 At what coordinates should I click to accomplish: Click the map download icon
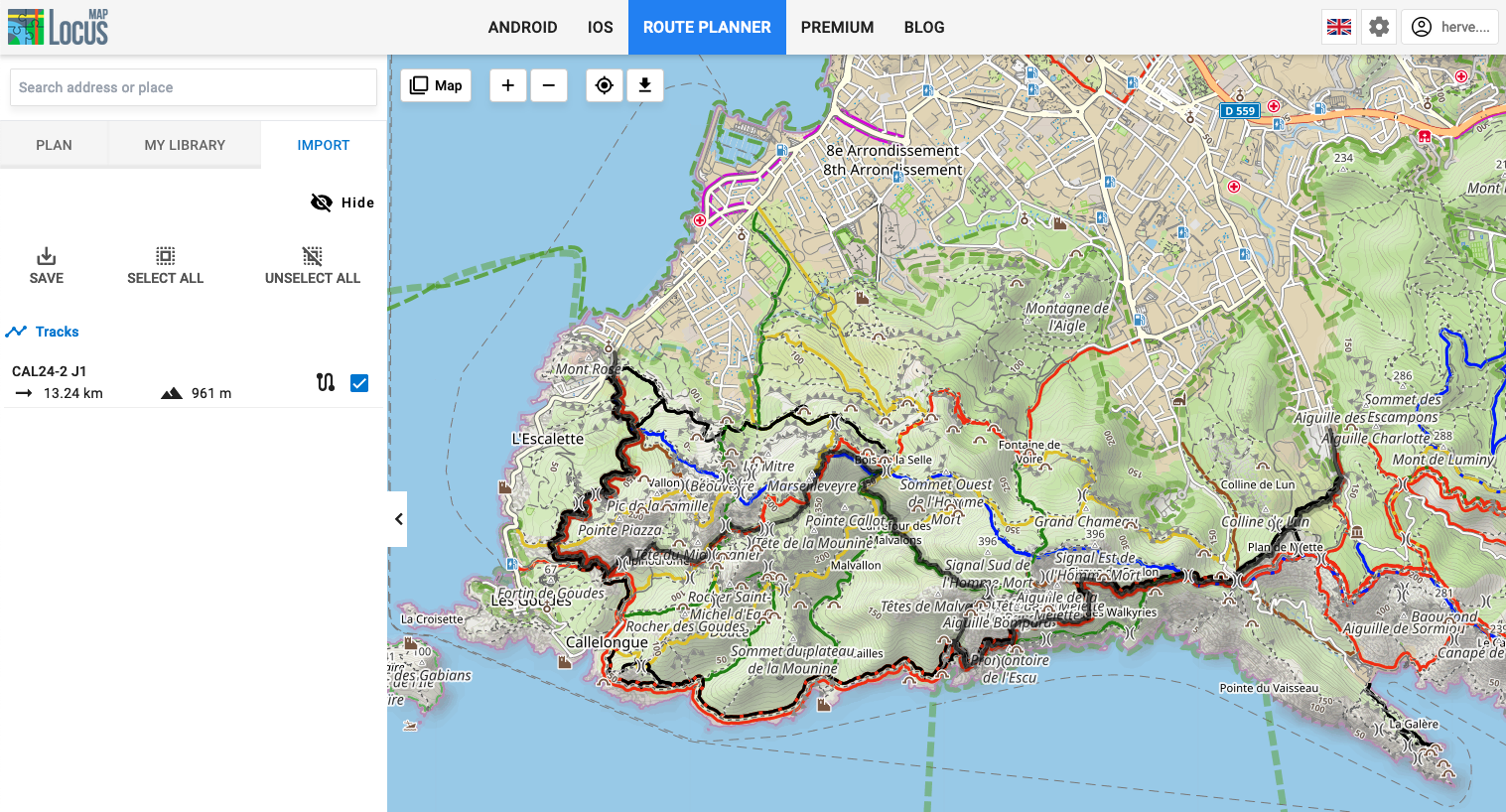644,85
